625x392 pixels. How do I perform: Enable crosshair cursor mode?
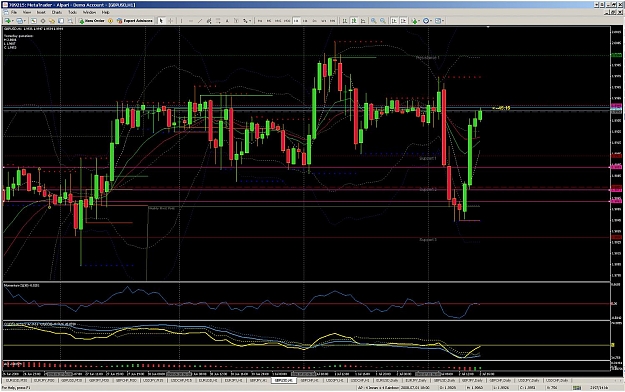click(170, 20)
